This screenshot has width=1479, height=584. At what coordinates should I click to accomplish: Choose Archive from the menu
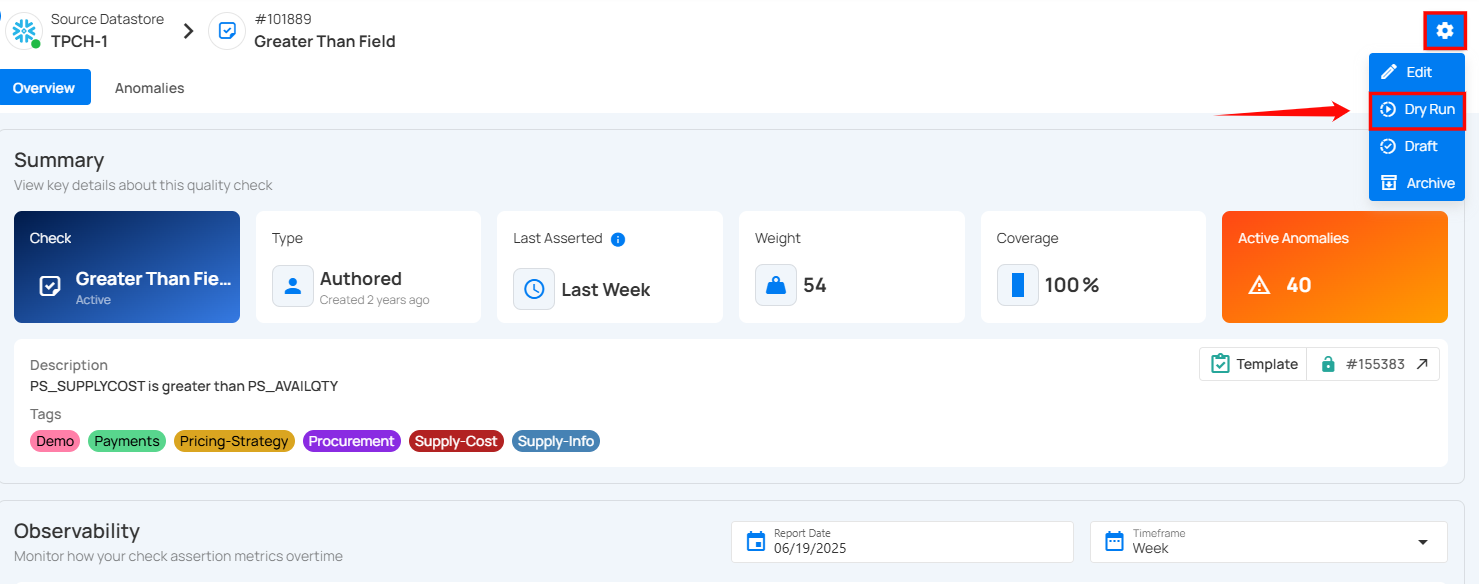pos(1416,183)
